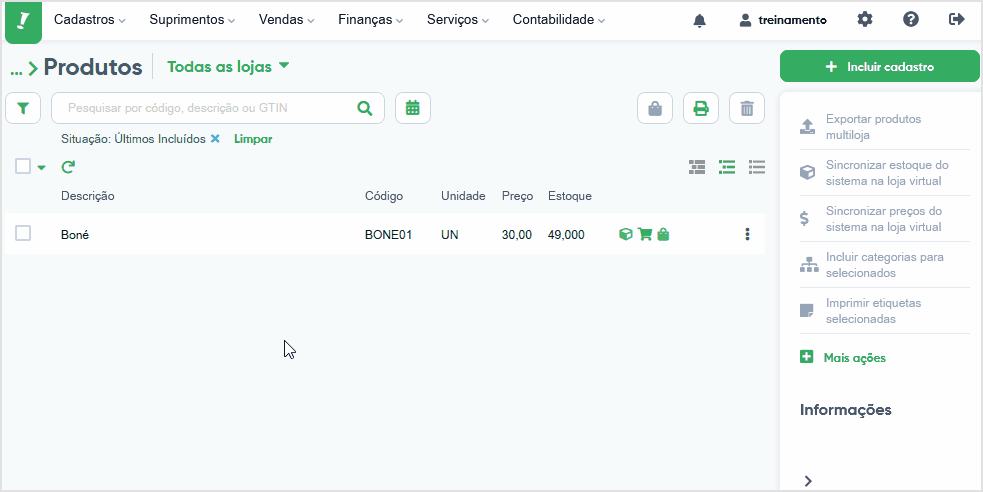Click the 30,00 price value
The width and height of the screenshot is (983, 492).
[517, 235]
